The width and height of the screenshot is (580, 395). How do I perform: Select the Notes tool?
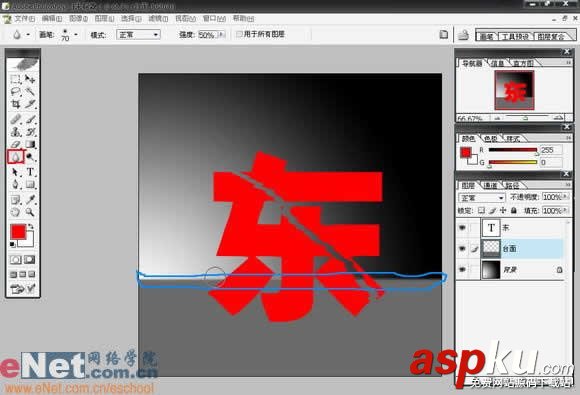15,200
